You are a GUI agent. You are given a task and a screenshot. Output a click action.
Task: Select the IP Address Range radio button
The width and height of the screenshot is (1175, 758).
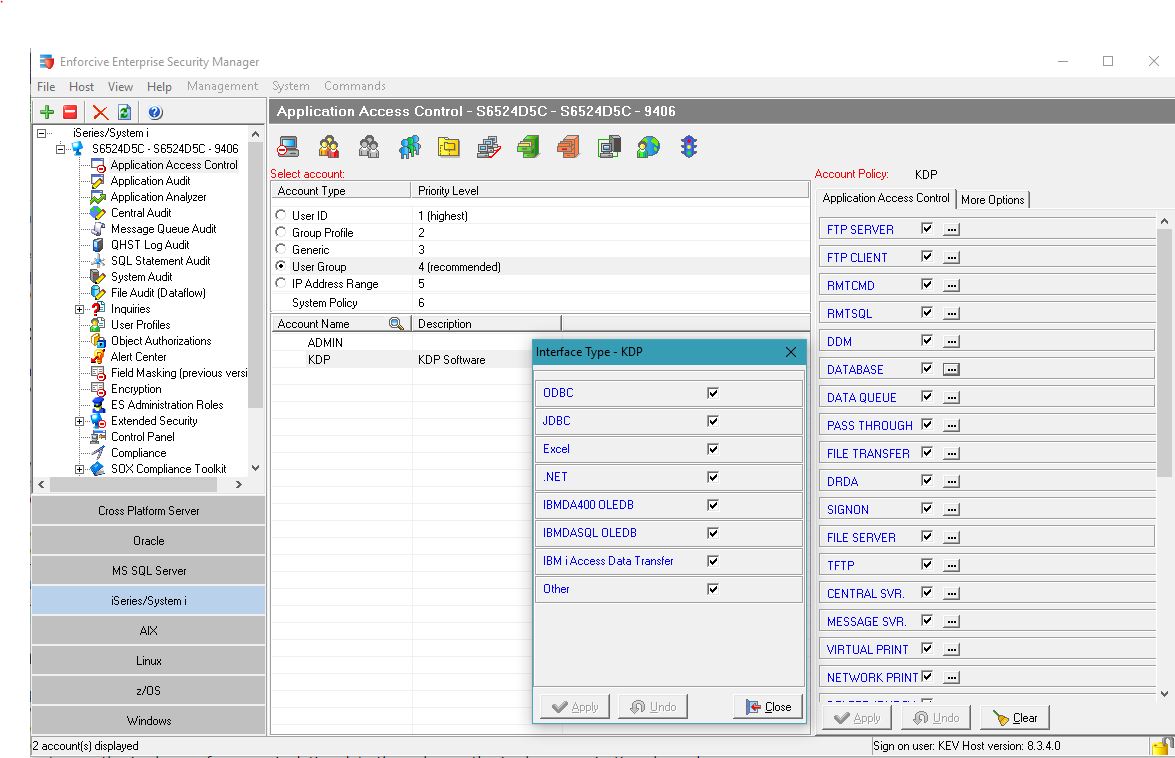281,284
